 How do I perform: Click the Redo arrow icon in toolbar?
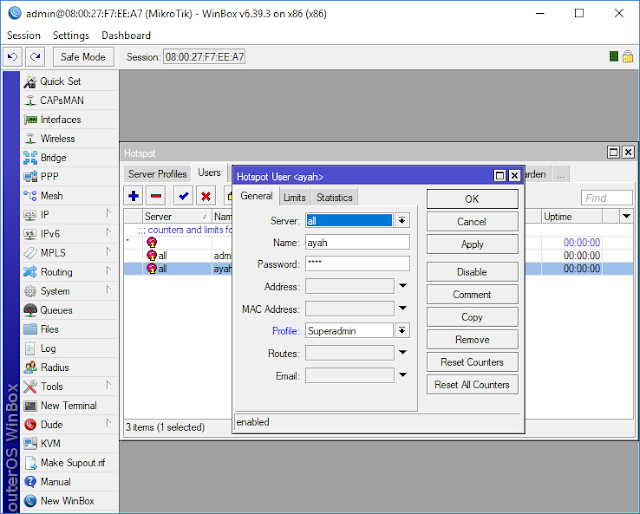tap(35, 57)
